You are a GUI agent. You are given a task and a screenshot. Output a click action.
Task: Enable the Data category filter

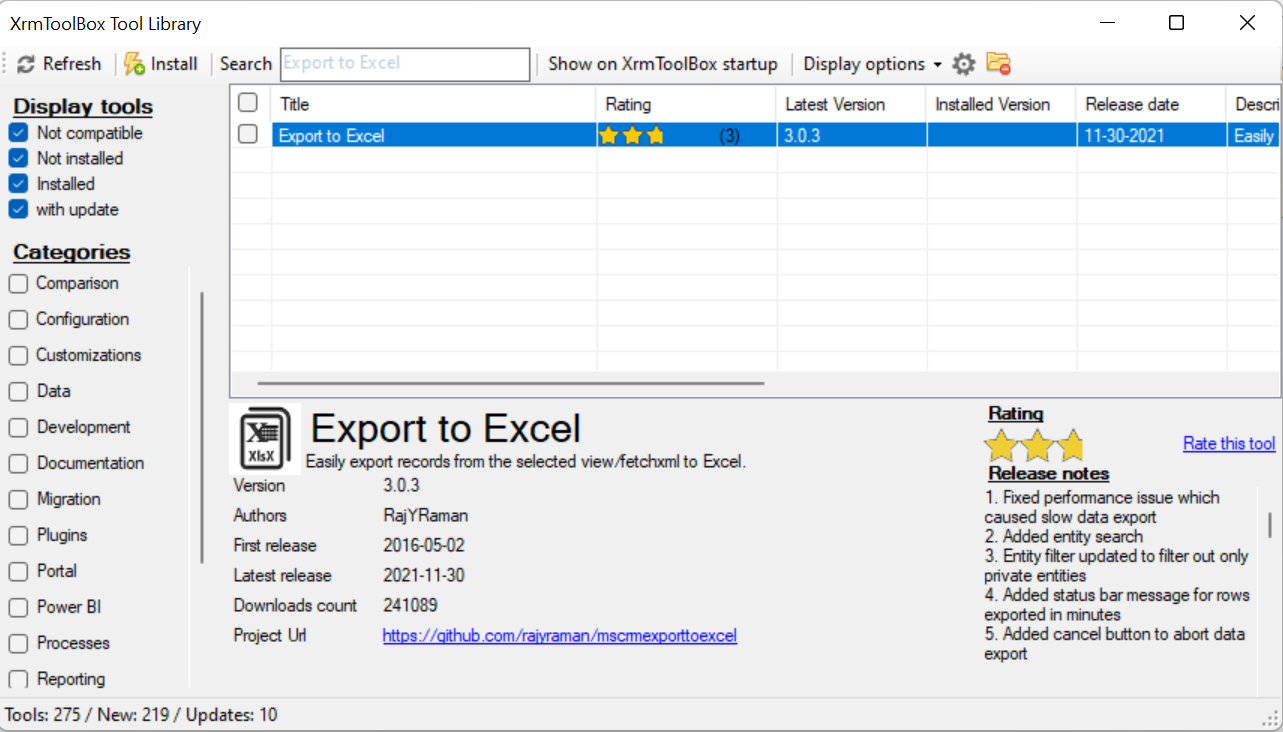coord(17,391)
